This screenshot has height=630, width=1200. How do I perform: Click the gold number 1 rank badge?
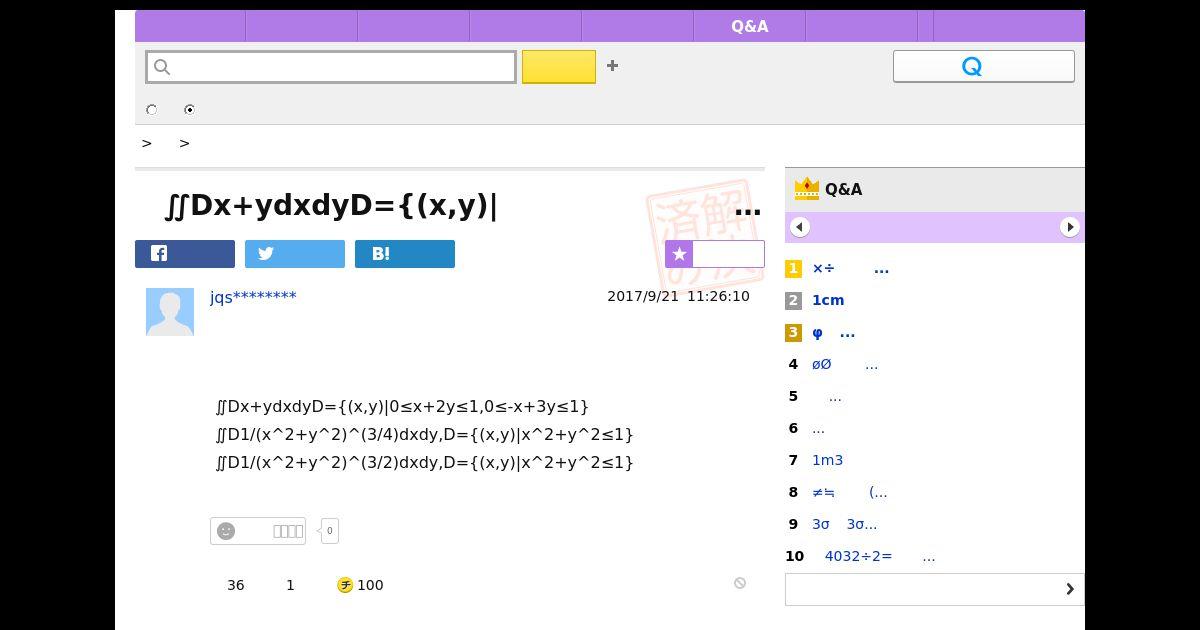[x=793, y=269]
